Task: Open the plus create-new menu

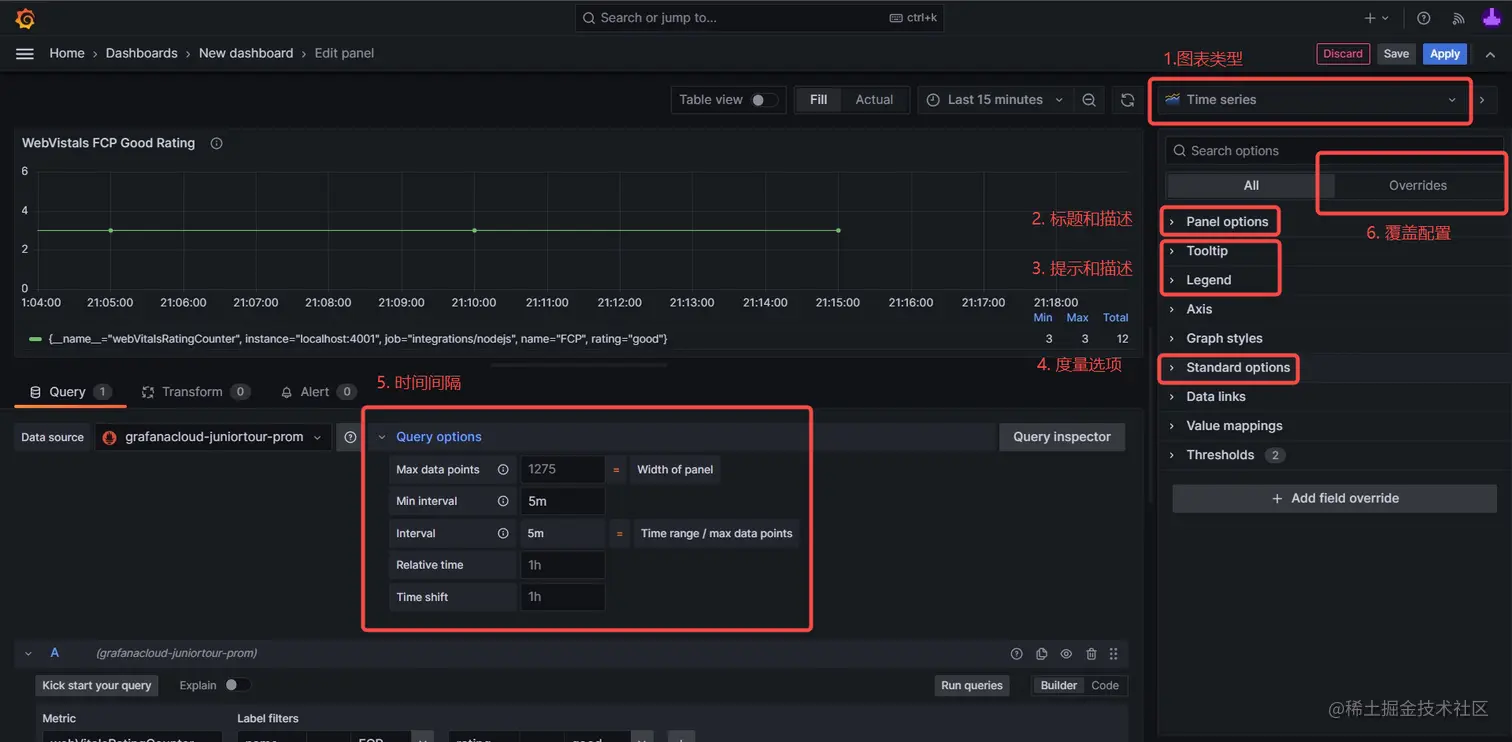Action: point(1377,18)
